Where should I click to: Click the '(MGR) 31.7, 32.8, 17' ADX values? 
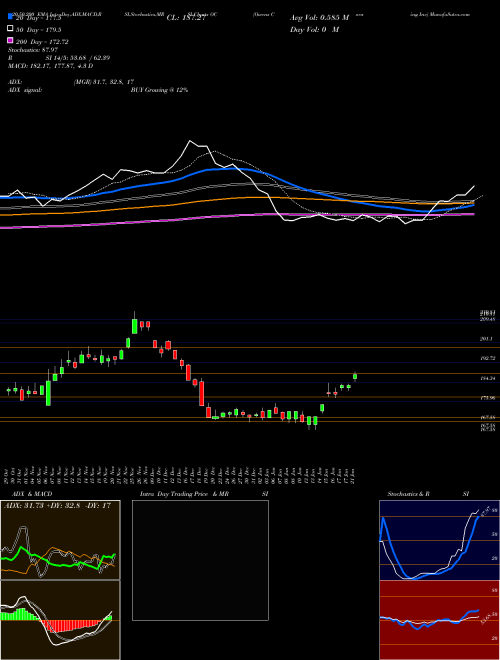coord(104,82)
